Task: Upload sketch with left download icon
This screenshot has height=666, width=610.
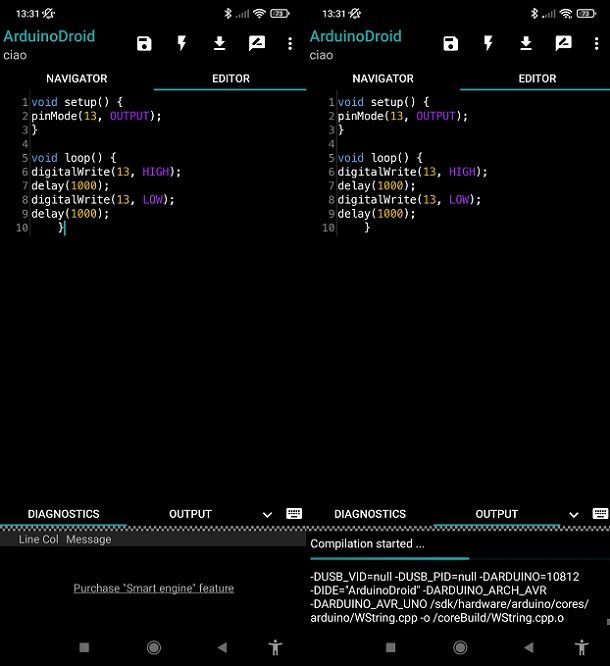Action: coord(219,43)
